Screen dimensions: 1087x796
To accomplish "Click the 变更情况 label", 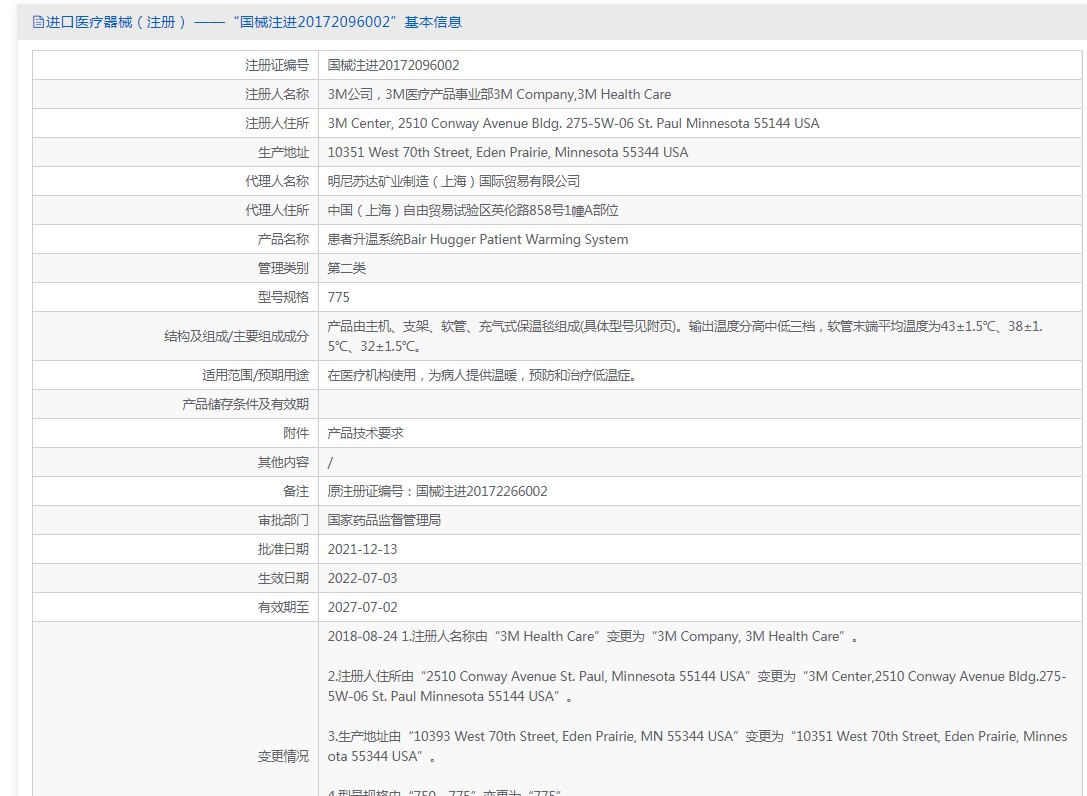I will click(283, 756).
